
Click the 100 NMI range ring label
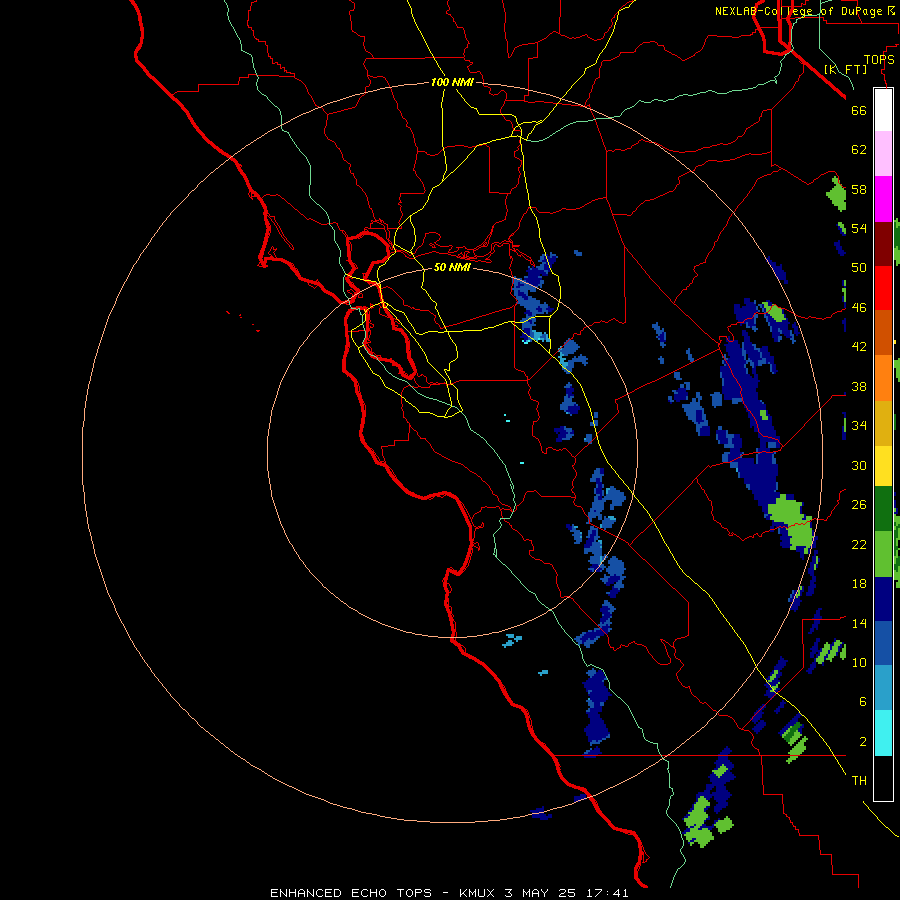tap(452, 82)
